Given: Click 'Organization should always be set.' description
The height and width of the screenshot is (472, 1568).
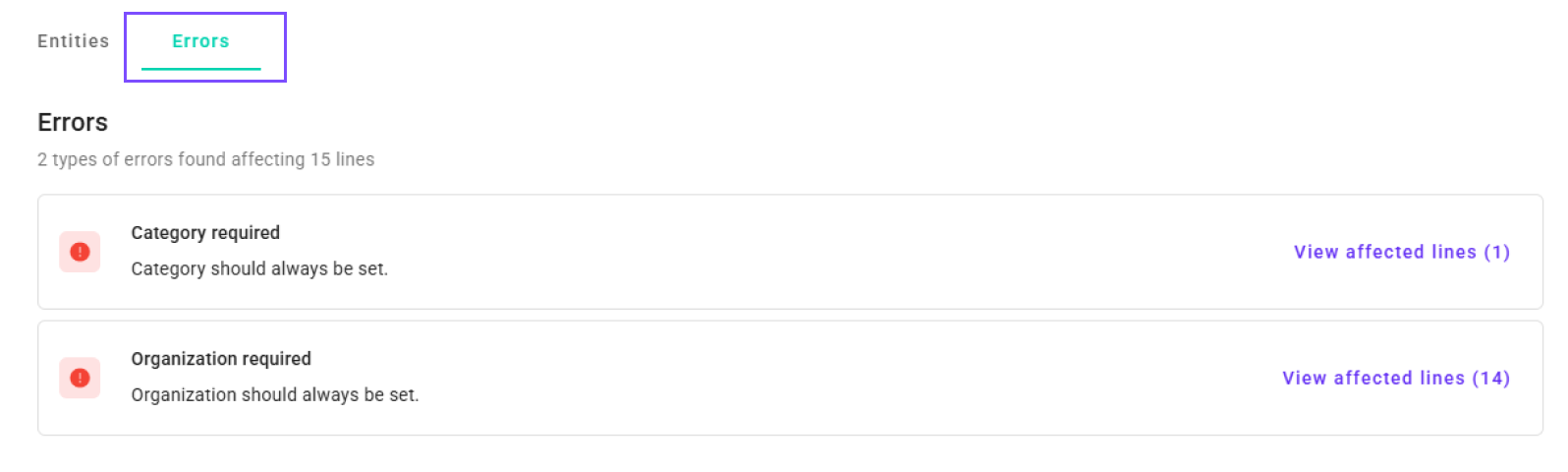Looking at the screenshot, I should tap(275, 394).
